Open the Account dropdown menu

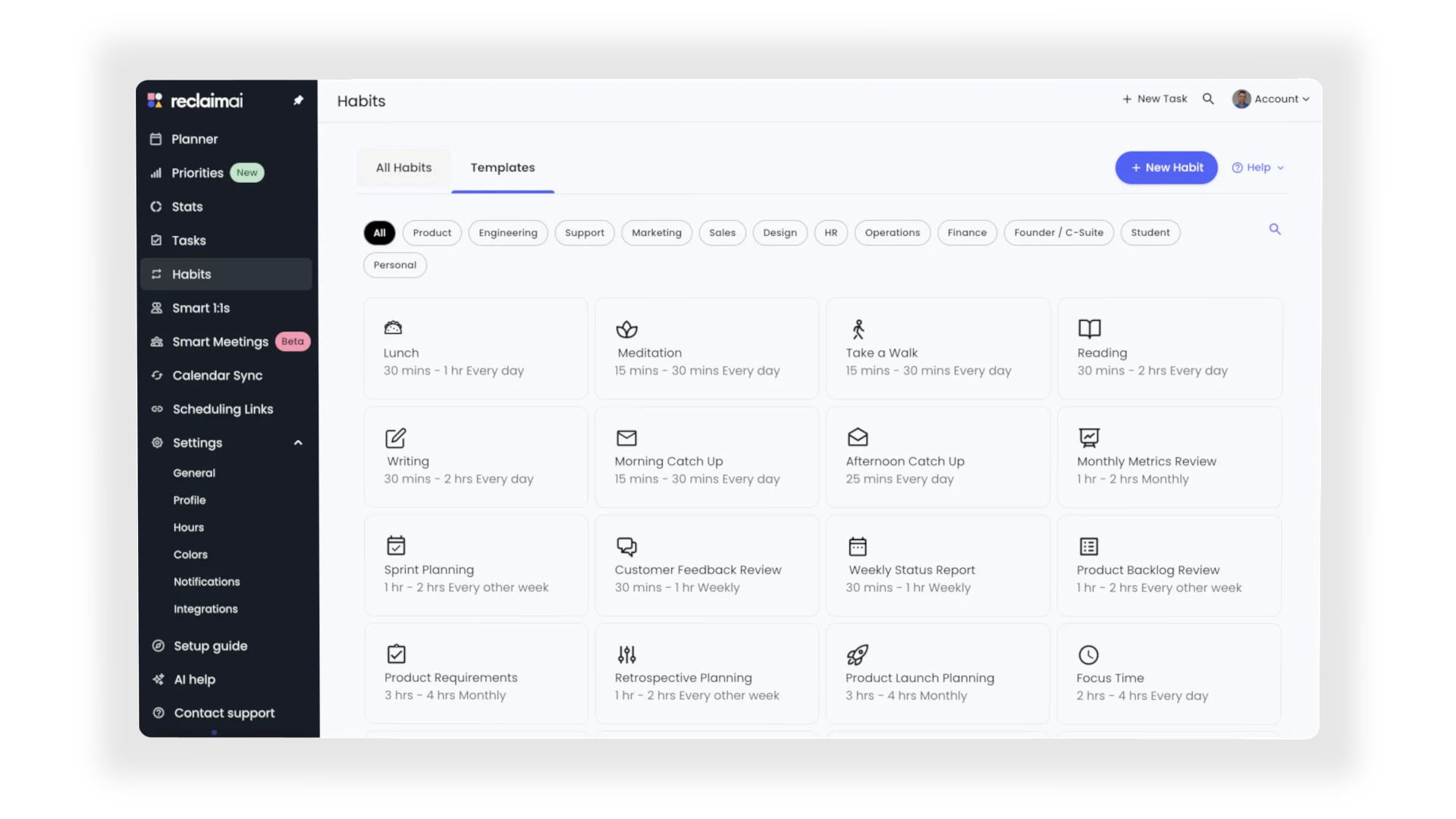coord(1272,99)
